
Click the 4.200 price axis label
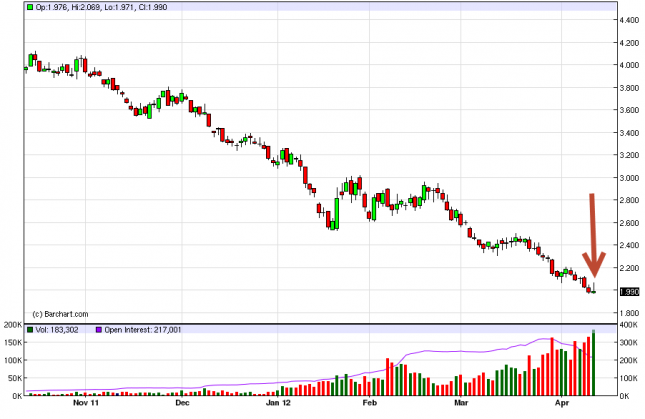click(629, 43)
